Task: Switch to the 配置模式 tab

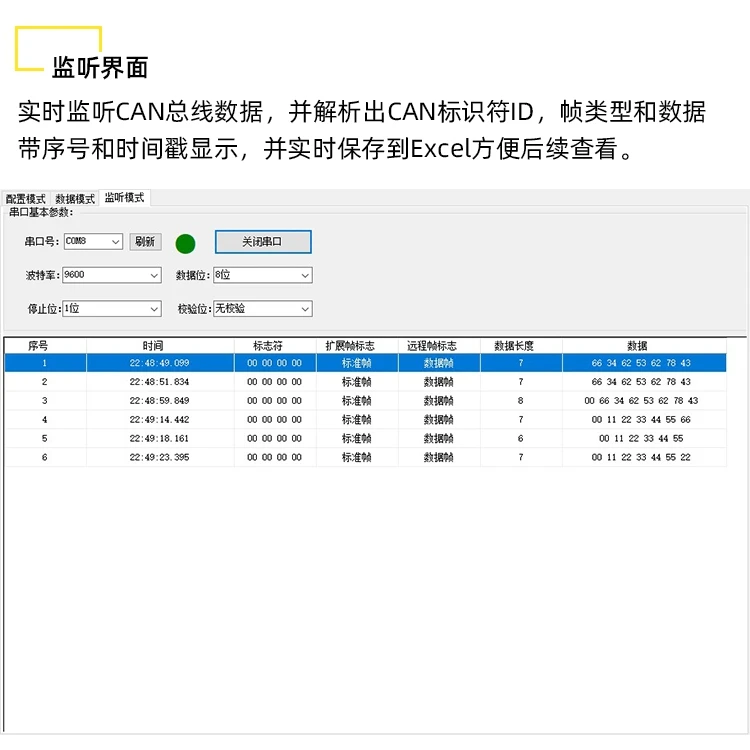Action: pos(26,199)
